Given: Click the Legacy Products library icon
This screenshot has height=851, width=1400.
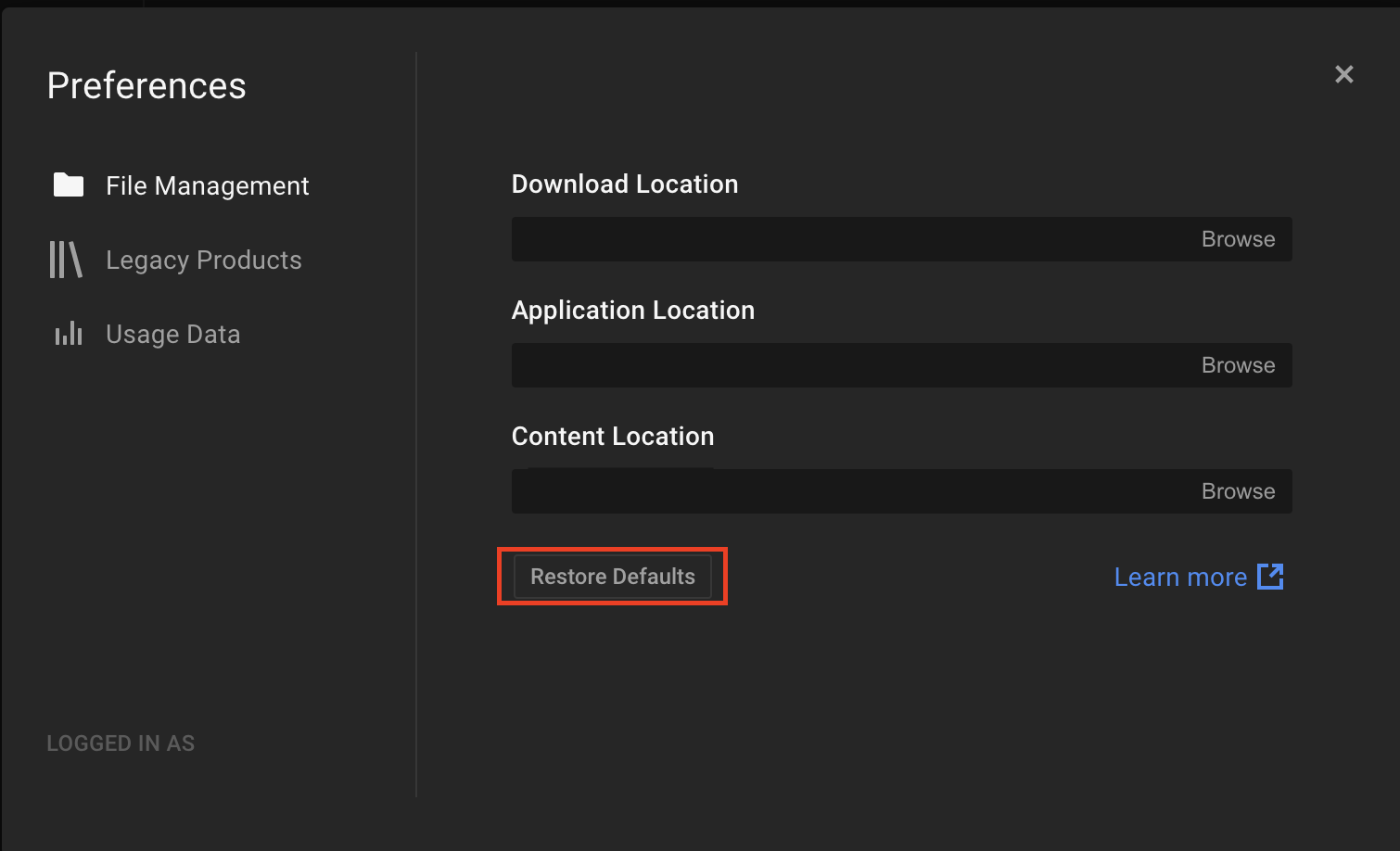Looking at the screenshot, I should (x=66, y=260).
